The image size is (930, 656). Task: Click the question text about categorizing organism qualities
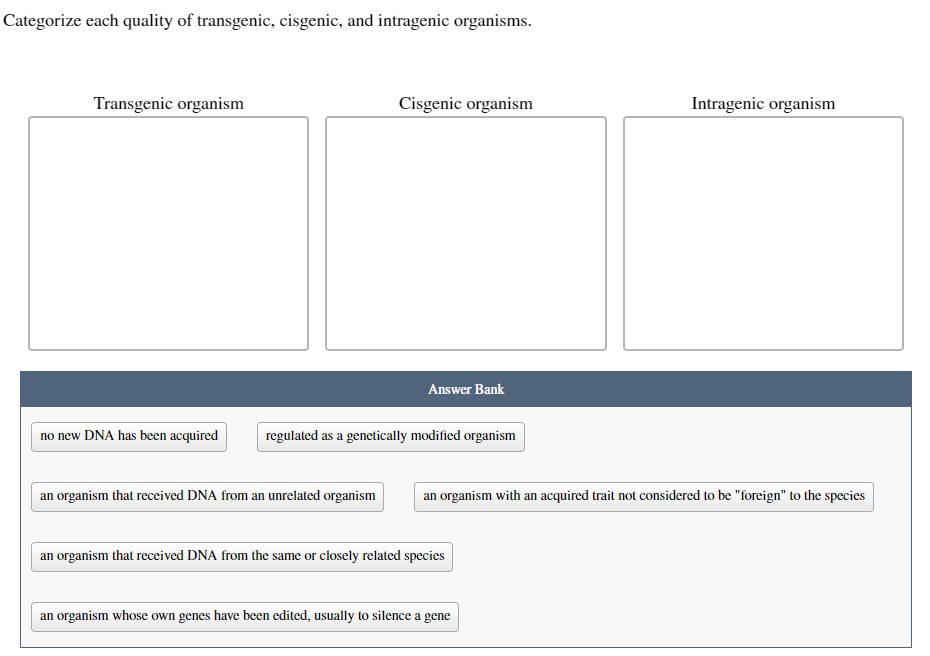pyautogui.click(x=266, y=20)
